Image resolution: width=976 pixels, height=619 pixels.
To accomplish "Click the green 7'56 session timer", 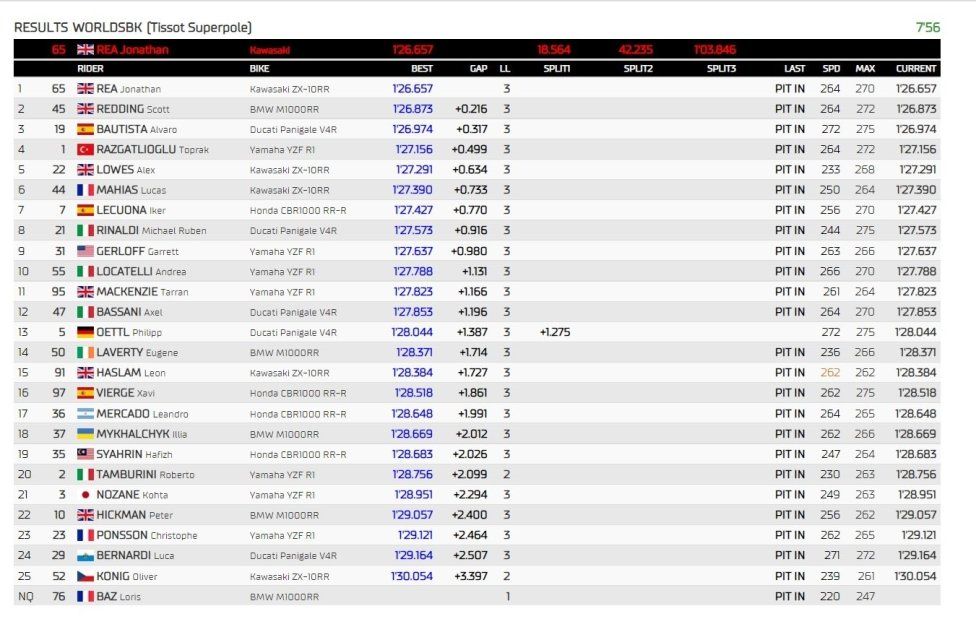I will point(927,27).
